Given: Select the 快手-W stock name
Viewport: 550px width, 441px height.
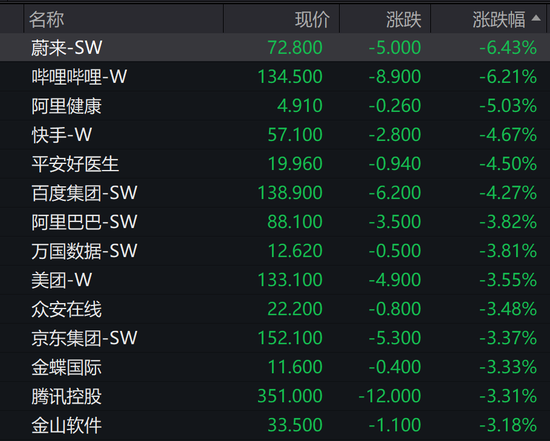Looking at the screenshot, I should coord(62,135).
